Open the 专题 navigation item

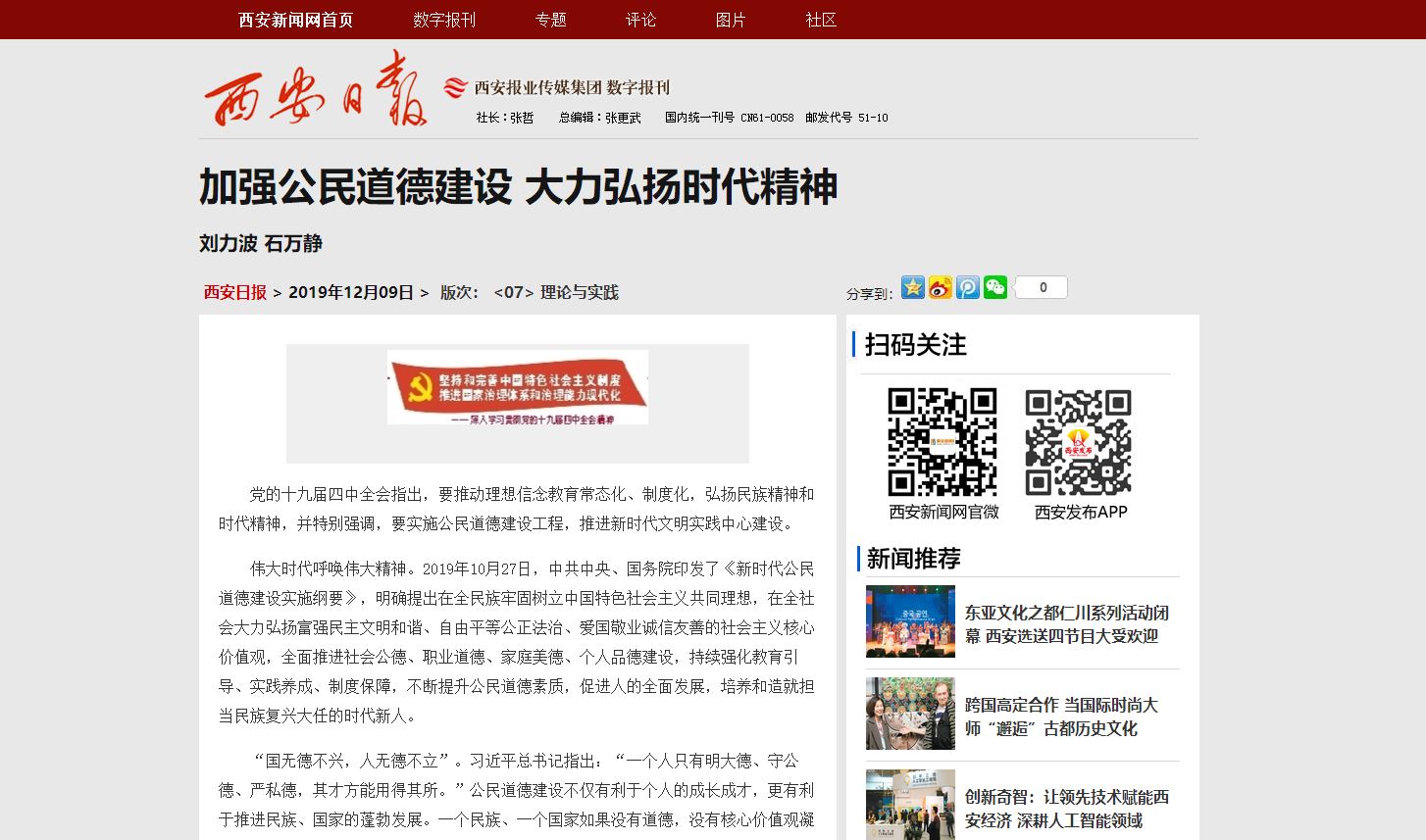550,20
